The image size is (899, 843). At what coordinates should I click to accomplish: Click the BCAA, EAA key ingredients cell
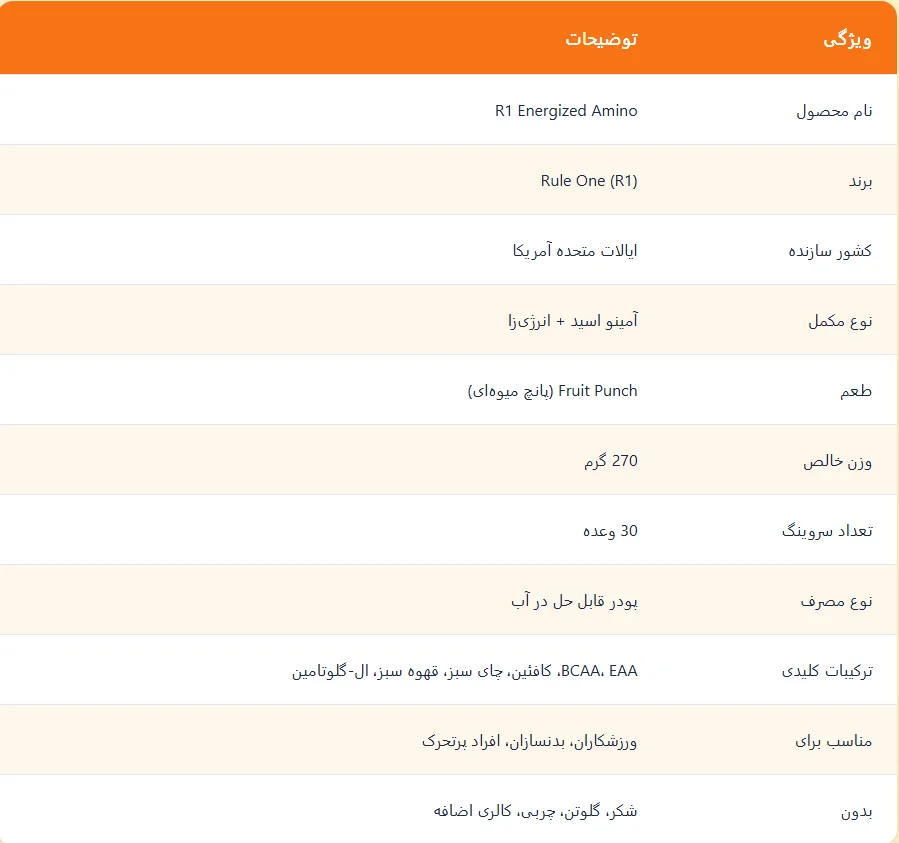click(464, 671)
